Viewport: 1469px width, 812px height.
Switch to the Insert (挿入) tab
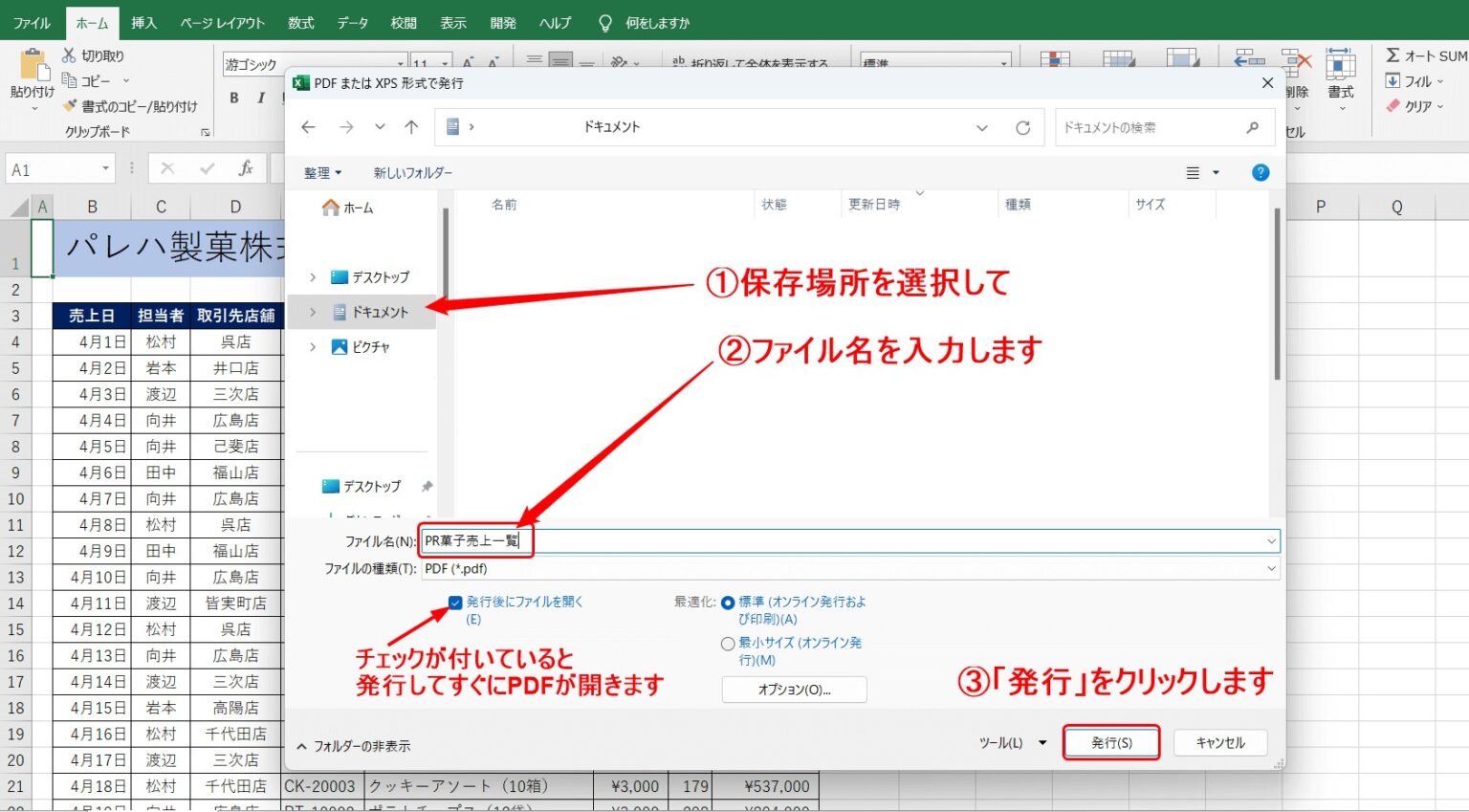pyautogui.click(x=143, y=23)
